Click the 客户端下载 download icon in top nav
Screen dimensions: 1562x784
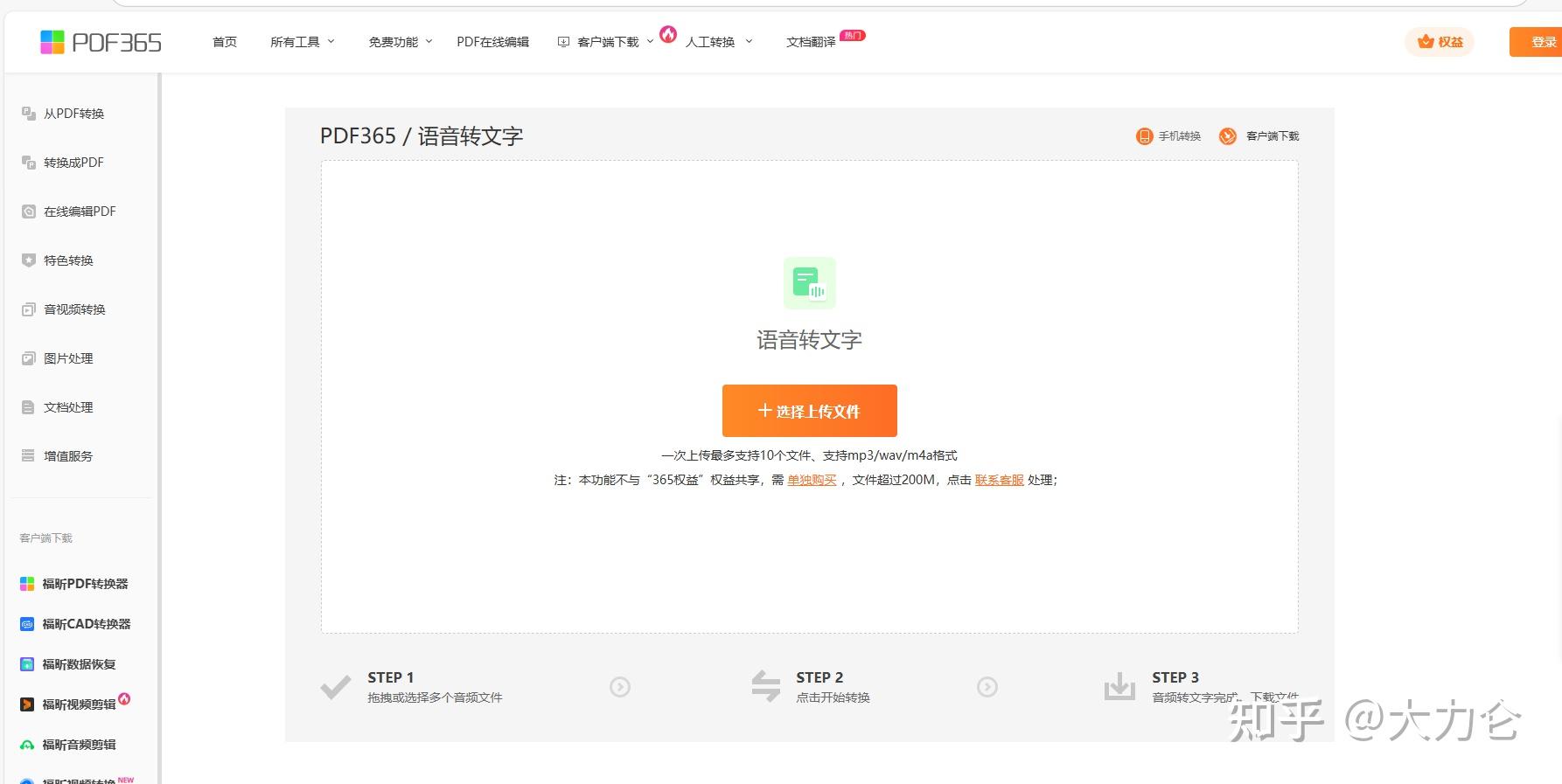(564, 42)
